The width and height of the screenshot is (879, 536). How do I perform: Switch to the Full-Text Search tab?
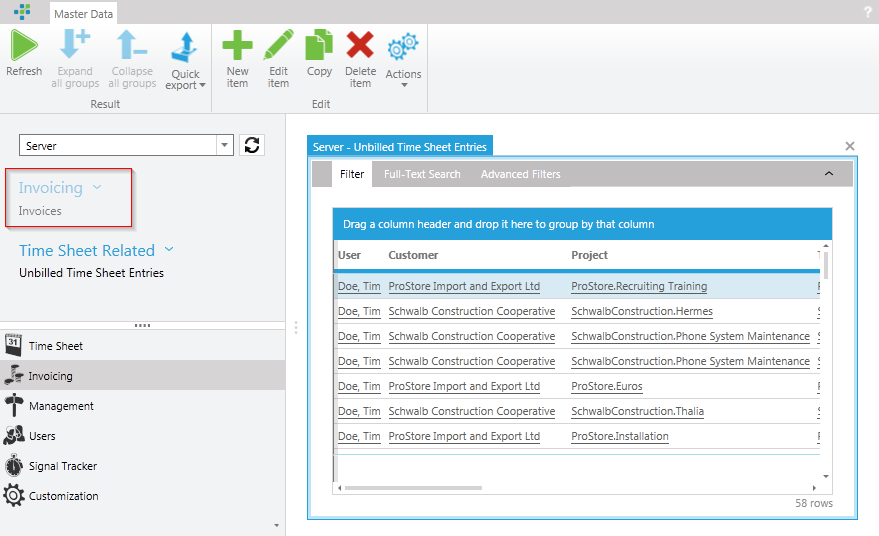click(422, 174)
